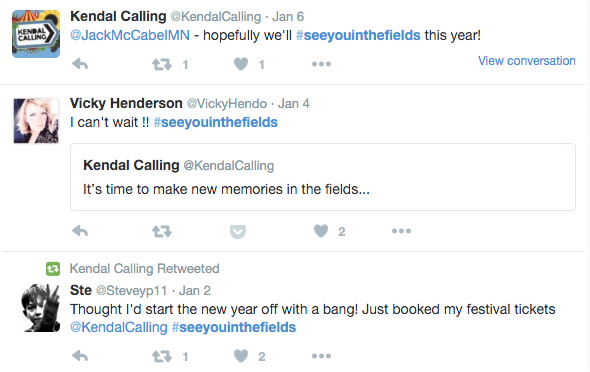Open Vicky Henderson's profile picture
Viewport: 590px width, 372px height.
36,120
